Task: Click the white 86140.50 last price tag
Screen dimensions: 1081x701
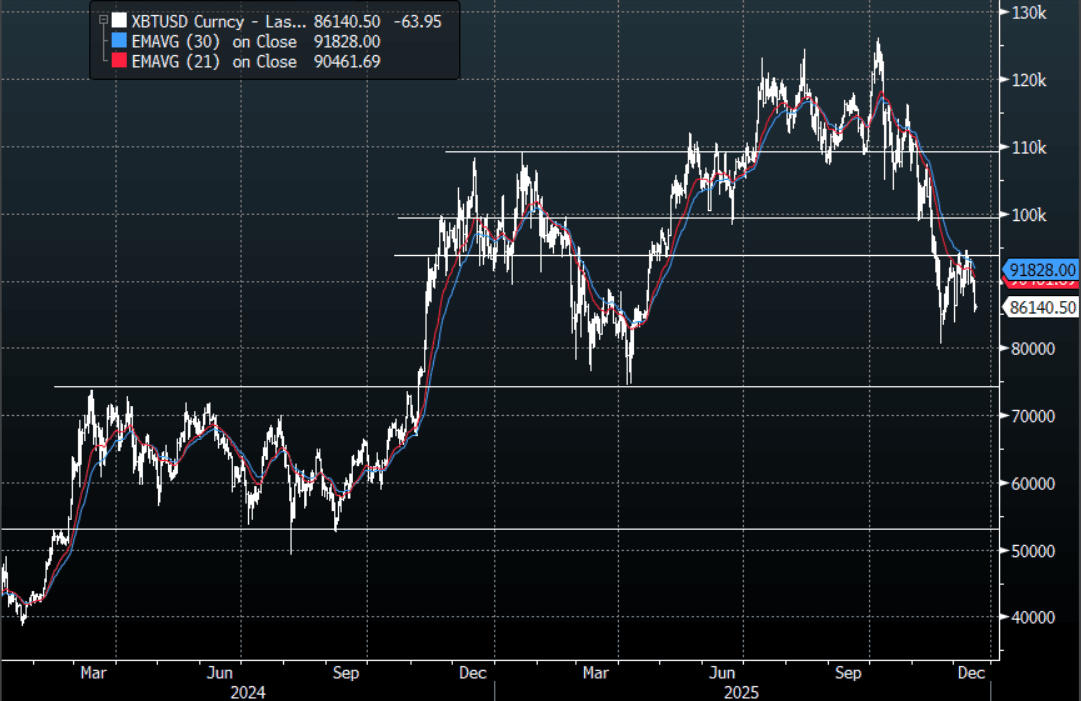Action: (1042, 308)
